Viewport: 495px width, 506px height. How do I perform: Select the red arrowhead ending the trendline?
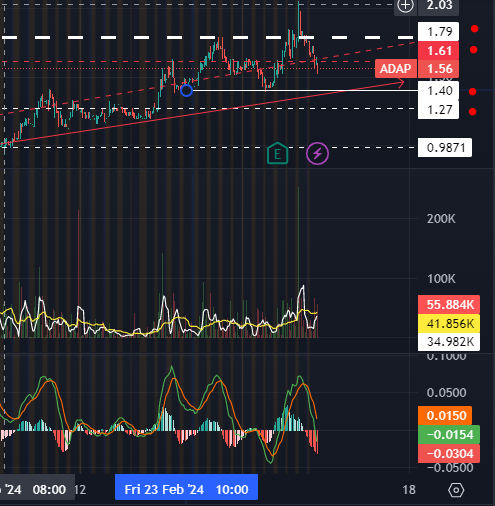400,82
